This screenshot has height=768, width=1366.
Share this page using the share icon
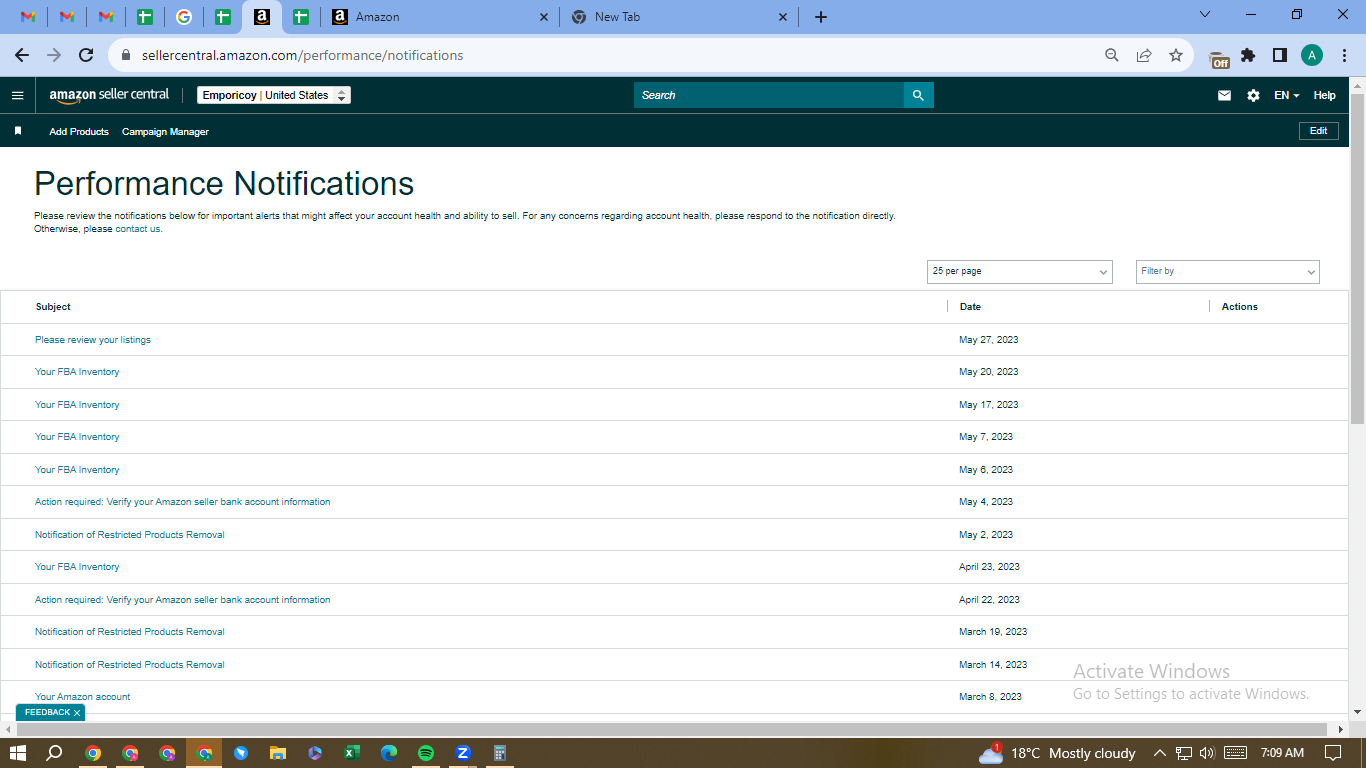pos(1144,55)
